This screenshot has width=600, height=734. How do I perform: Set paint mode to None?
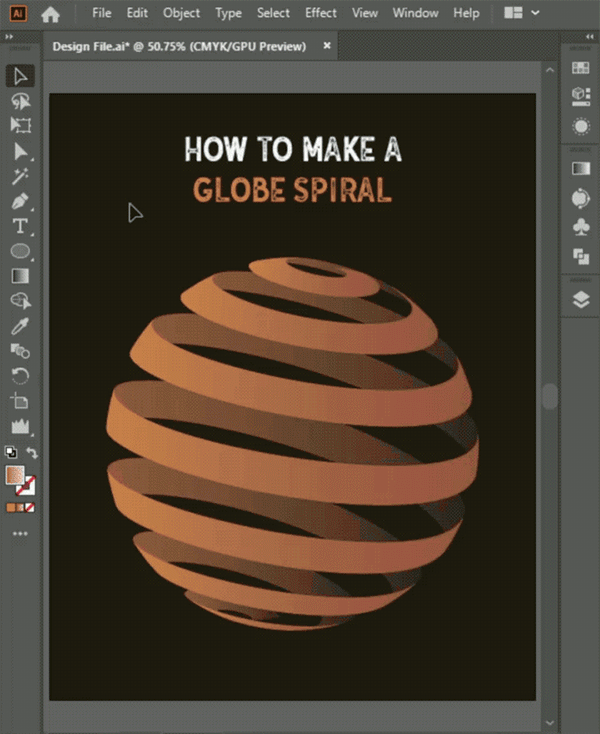tap(30, 507)
